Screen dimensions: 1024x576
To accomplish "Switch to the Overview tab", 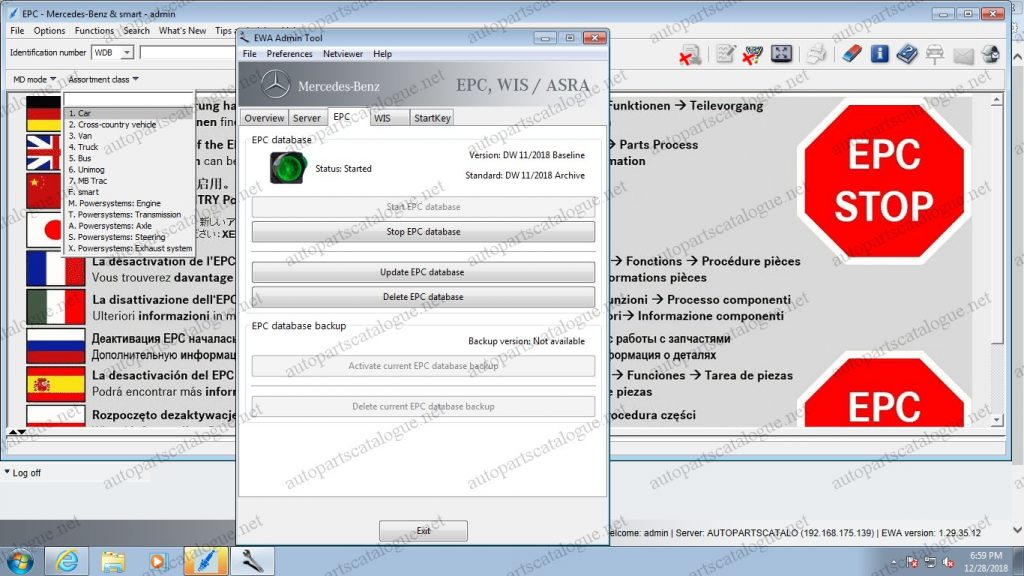I will (264, 118).
